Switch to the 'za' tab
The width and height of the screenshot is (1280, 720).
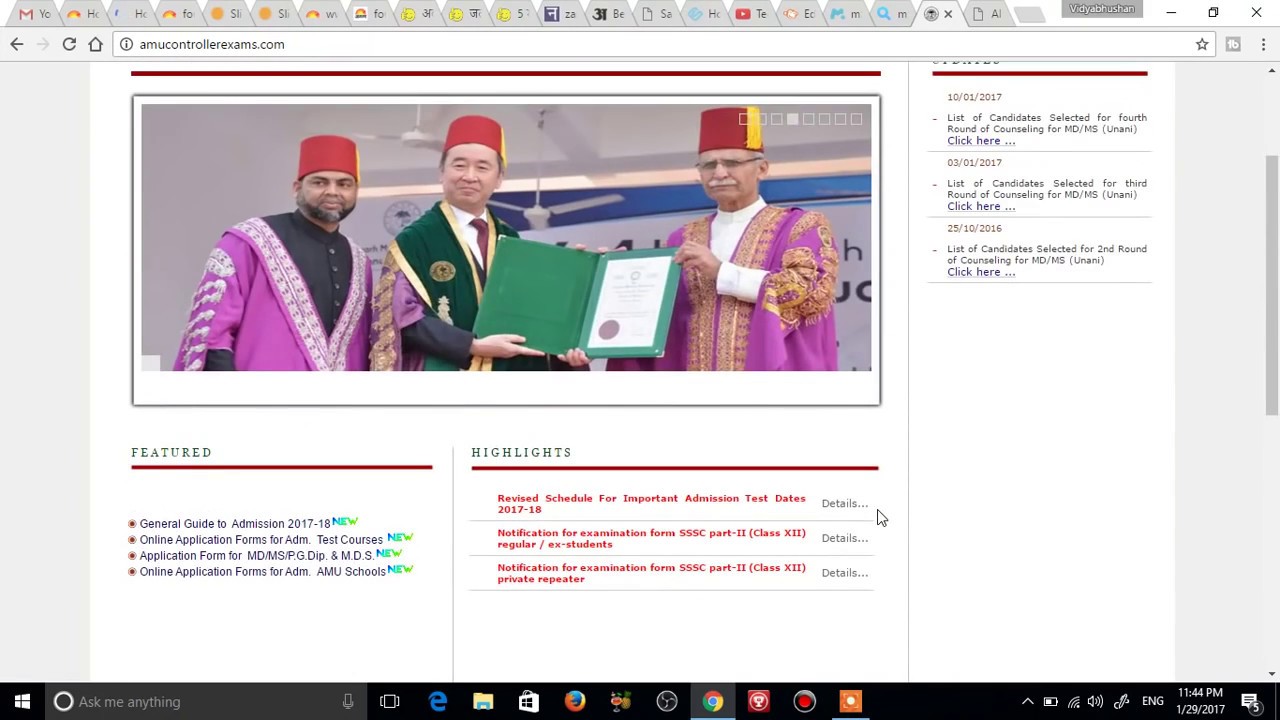(x=561, y=14)
